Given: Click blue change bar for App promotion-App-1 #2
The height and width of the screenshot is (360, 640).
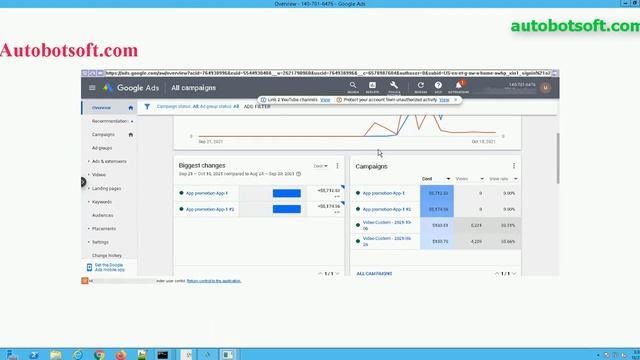Looking at the screenshot, I should pyautogui.click(x=287, y=209).
